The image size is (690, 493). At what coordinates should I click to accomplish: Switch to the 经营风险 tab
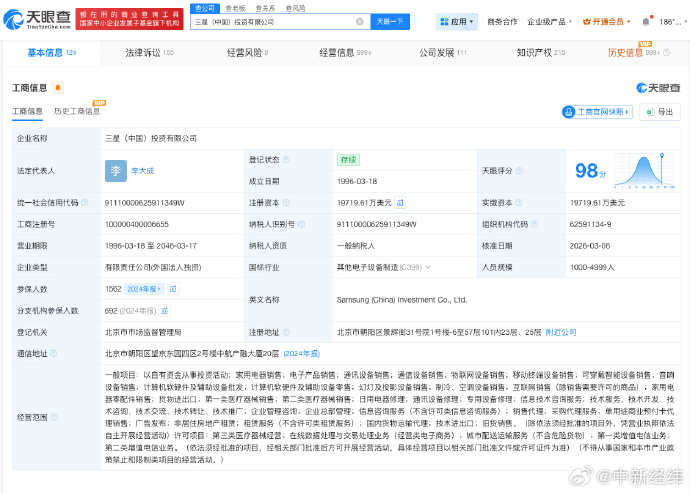pos(247,53)
